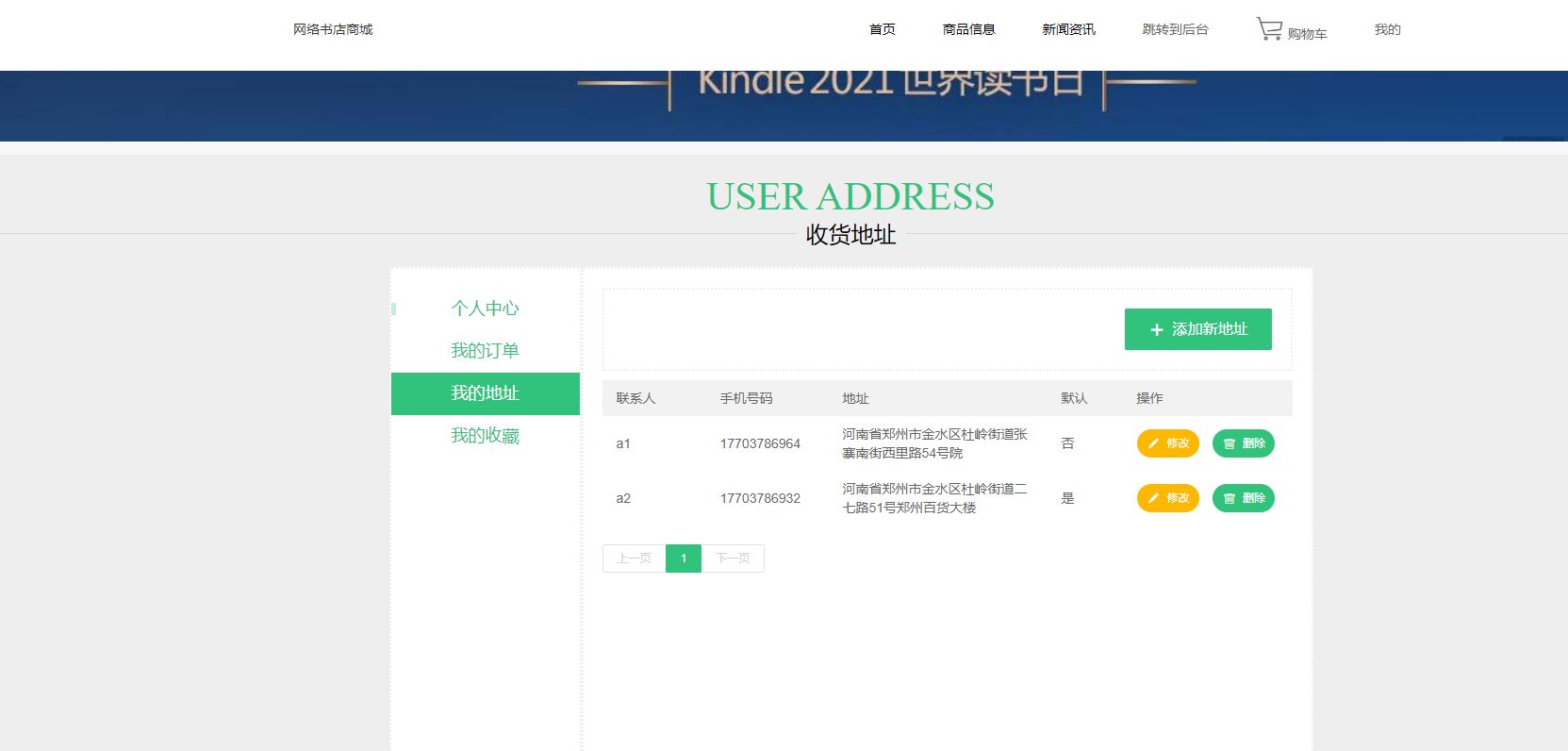Viewport: 1568px width, 751px height.
Task: Click 是 default value in a2 row
Action: 1067,498
